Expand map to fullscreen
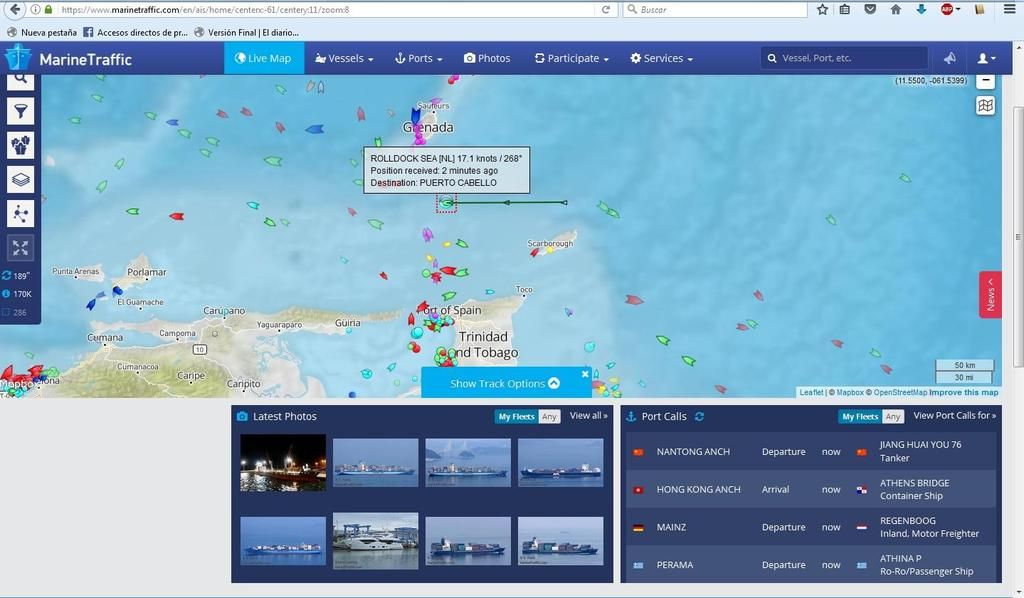The image size is (1024, 598). 20,247
